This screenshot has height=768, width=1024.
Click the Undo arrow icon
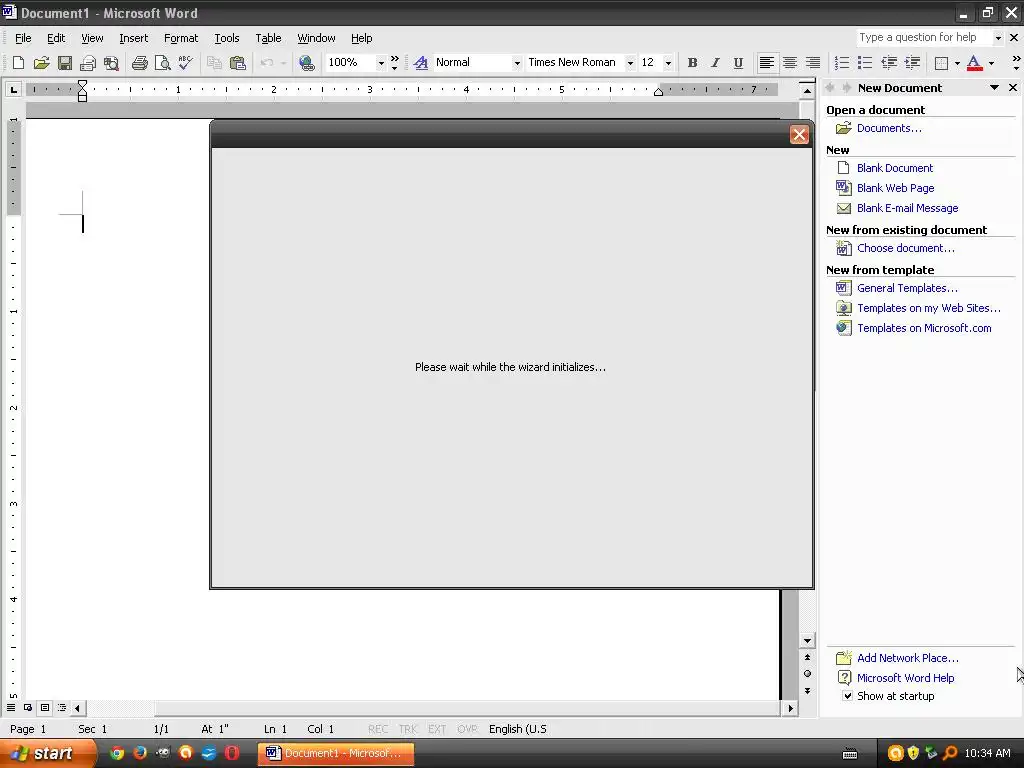click(266, 63)
